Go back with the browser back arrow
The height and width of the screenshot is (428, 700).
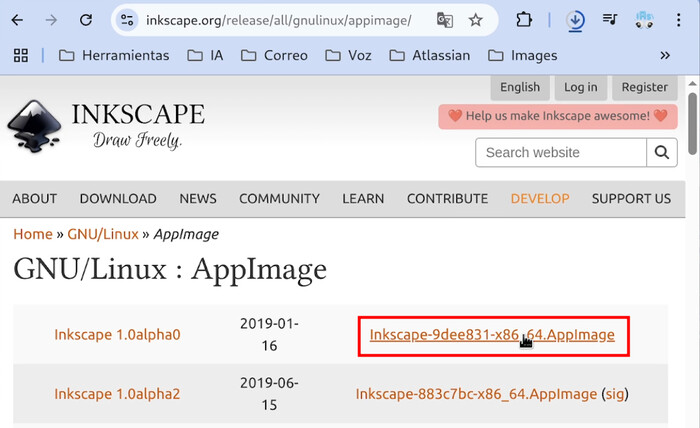[x=17, y=20]
